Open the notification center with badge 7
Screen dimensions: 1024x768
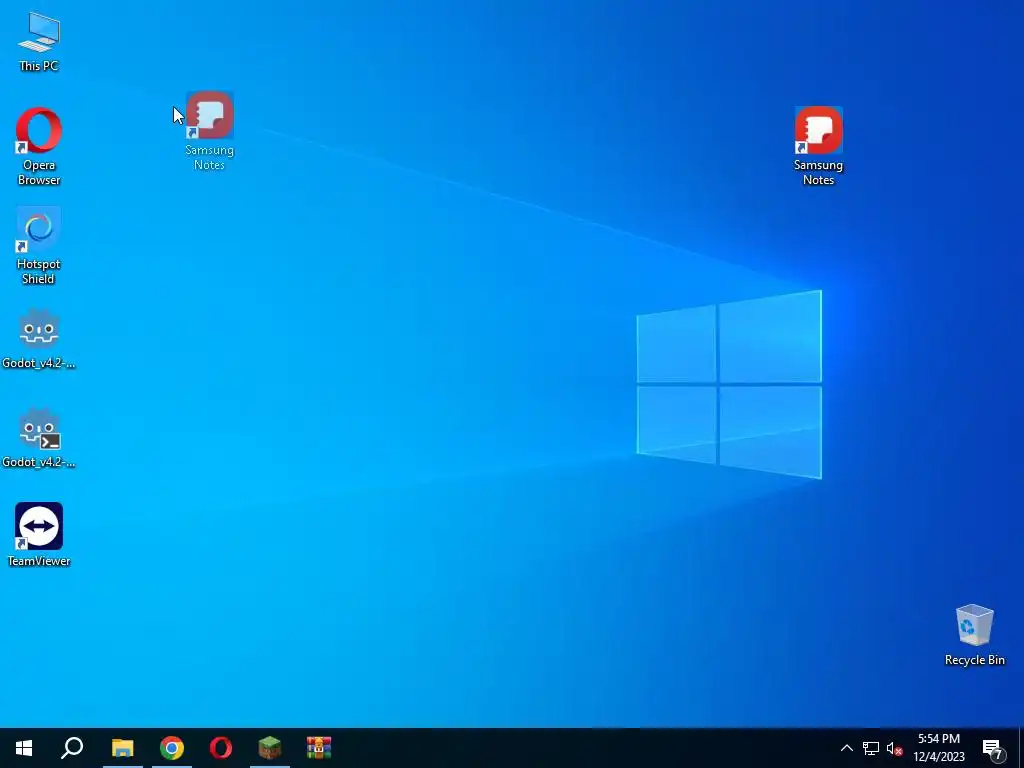[993, 748]
